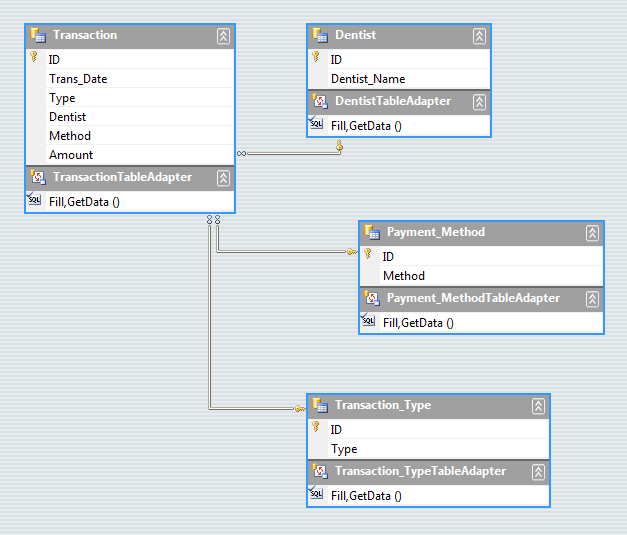Select Fill,GetData query of TransactionTableAdapter
Screen dimensions: 627x535
pyautogui.click(x=84, y=202)
